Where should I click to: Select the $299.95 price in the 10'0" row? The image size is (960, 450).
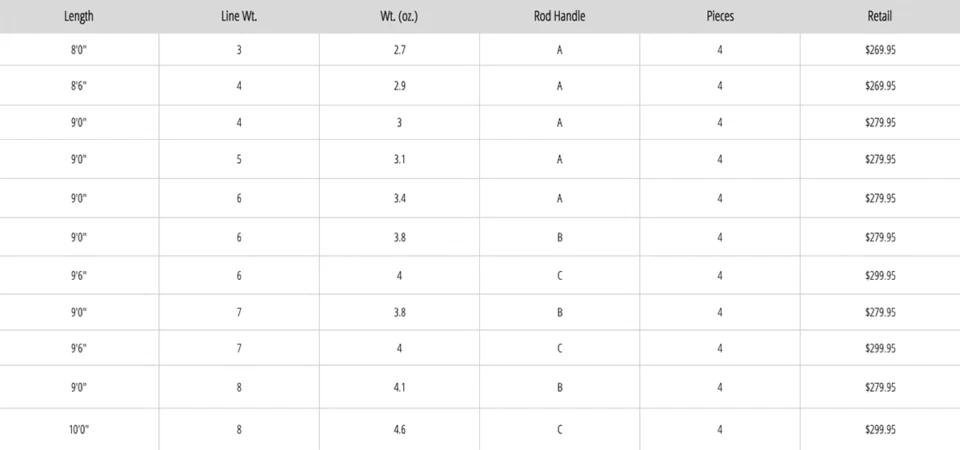coord(880,430)
